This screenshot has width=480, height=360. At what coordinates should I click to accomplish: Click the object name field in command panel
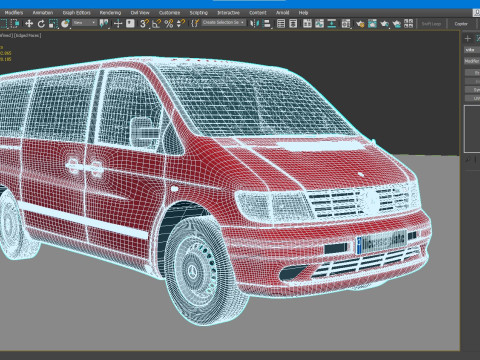click(x=472, y=50)
